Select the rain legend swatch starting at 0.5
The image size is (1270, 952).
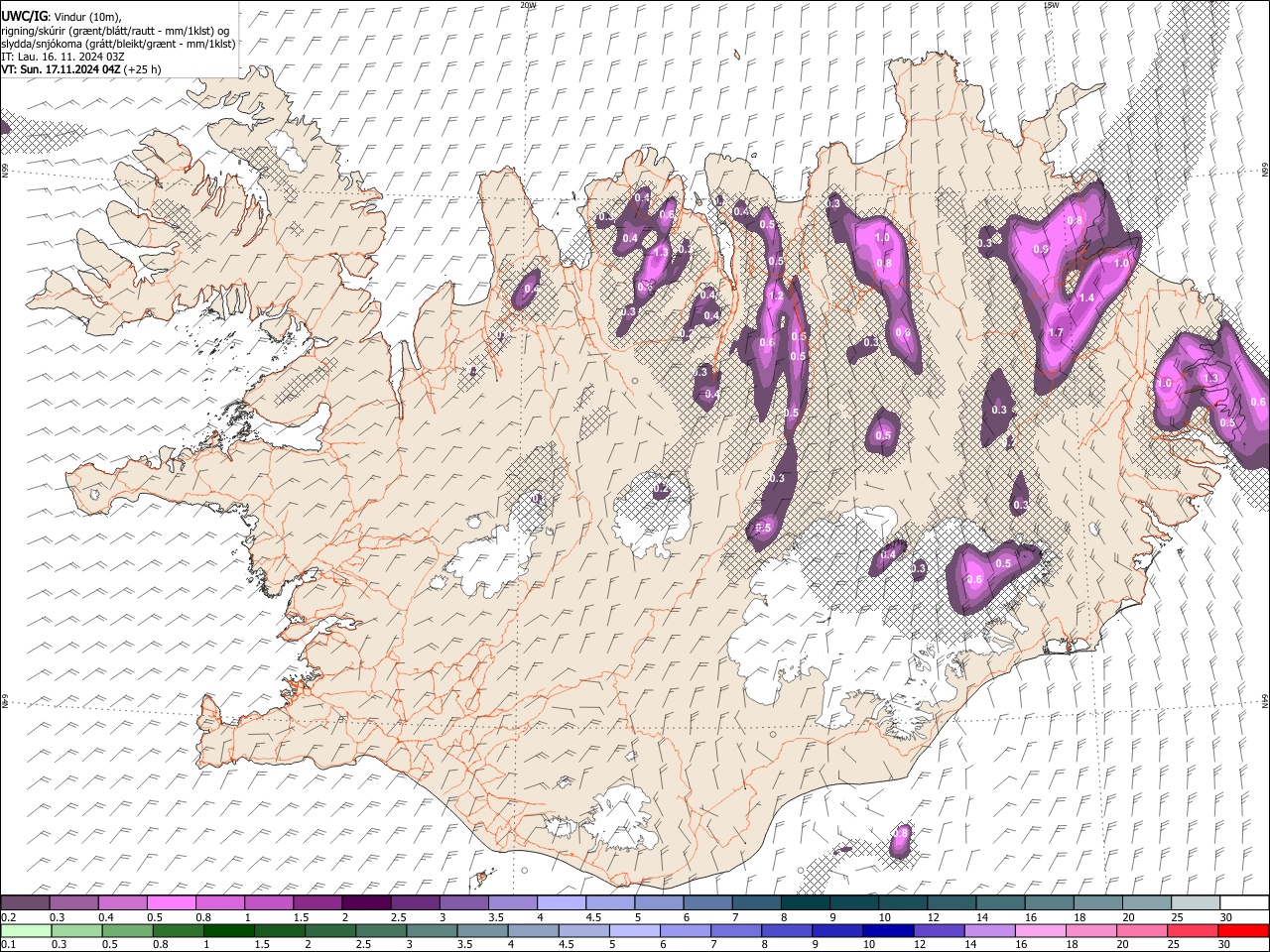(127, 930)
